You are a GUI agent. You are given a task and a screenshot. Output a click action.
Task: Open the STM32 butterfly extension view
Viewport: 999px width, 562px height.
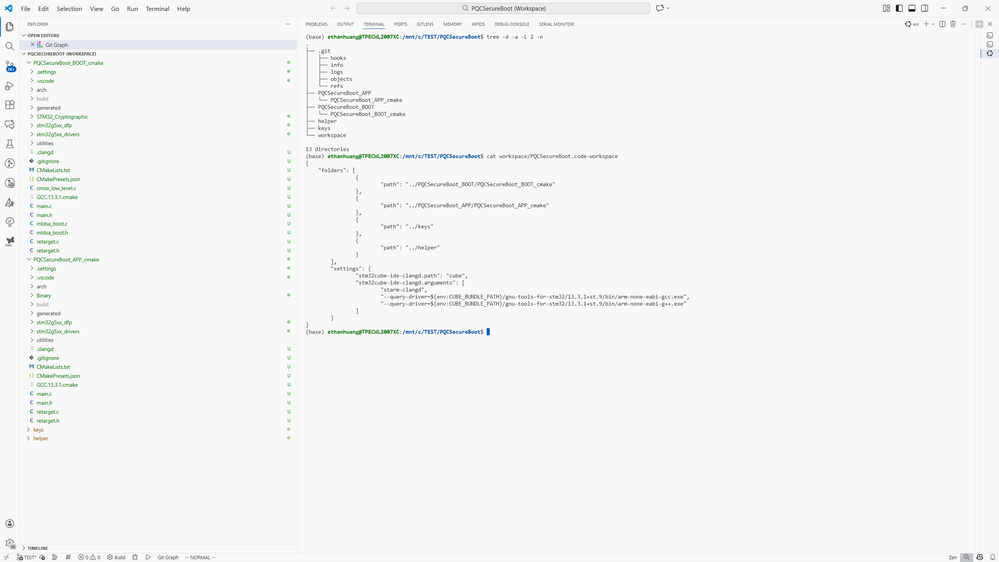tap(10, 241)
